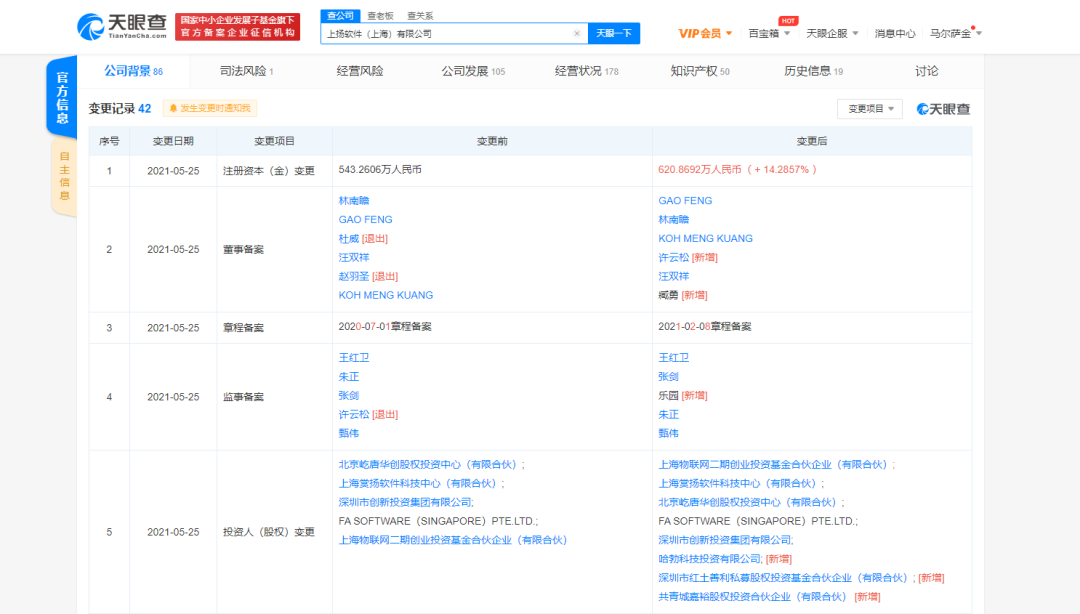Select the 经营状况 tab
The image size is (1080, 614).
click(586, 71)
